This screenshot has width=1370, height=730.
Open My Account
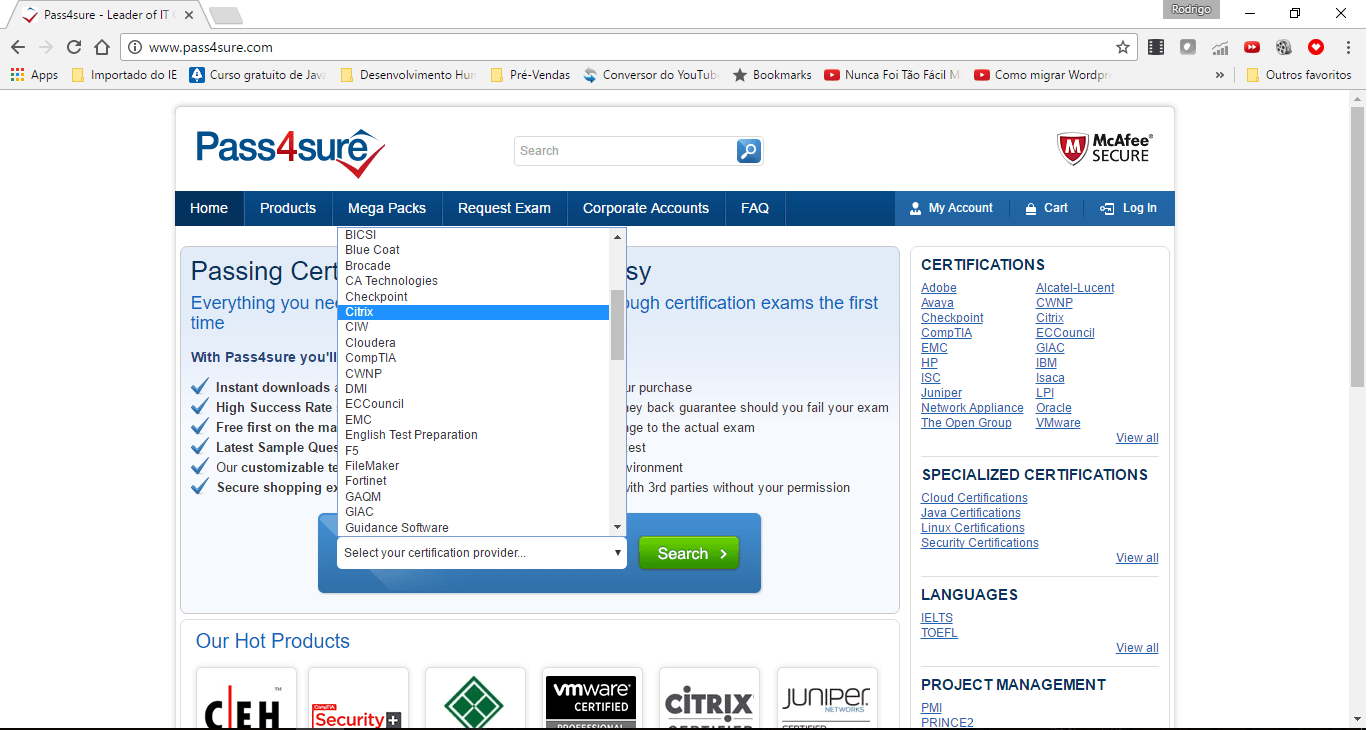point(951,208)
